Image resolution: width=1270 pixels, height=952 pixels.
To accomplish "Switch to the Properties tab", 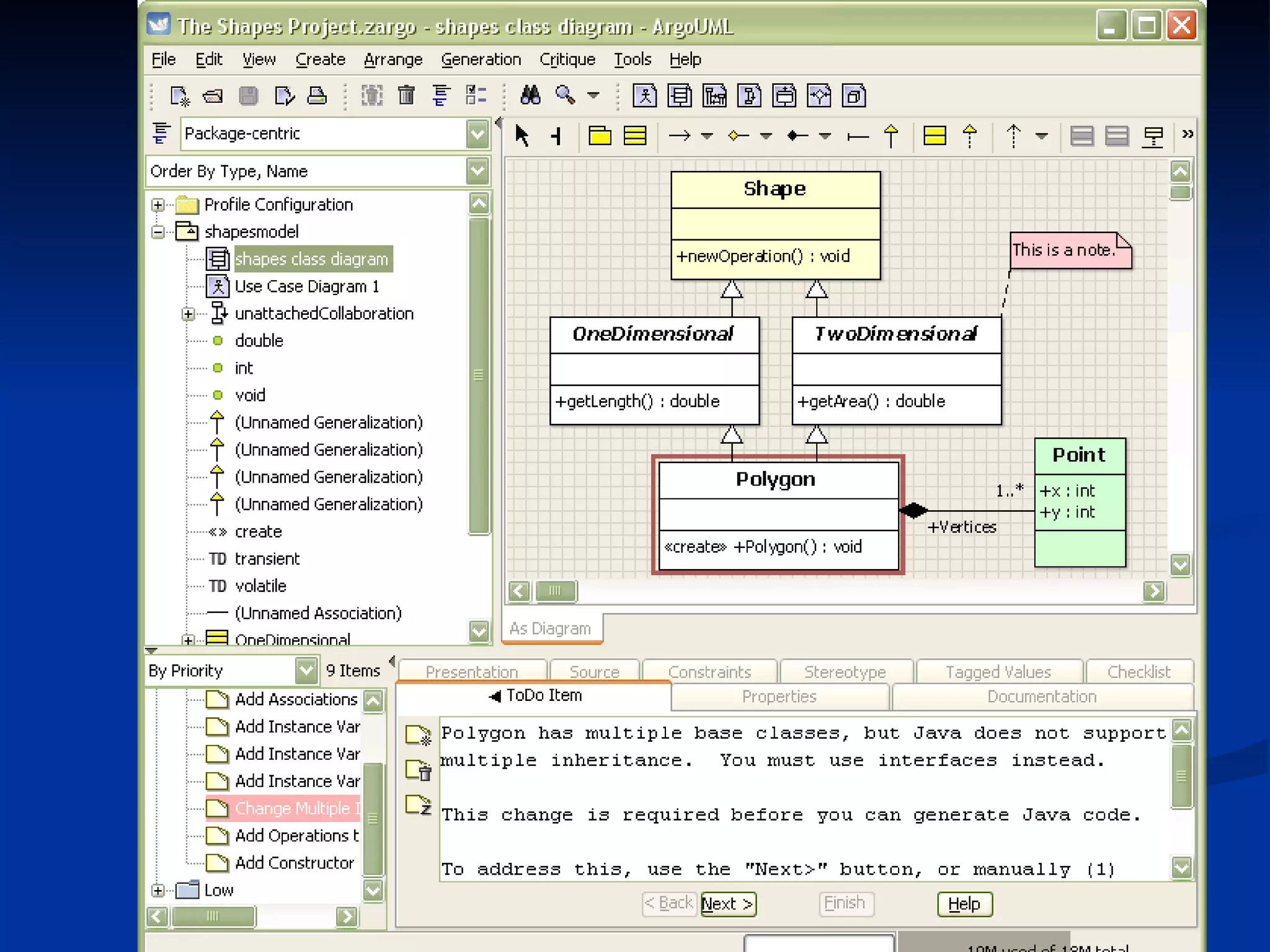I will click(779, 697).
